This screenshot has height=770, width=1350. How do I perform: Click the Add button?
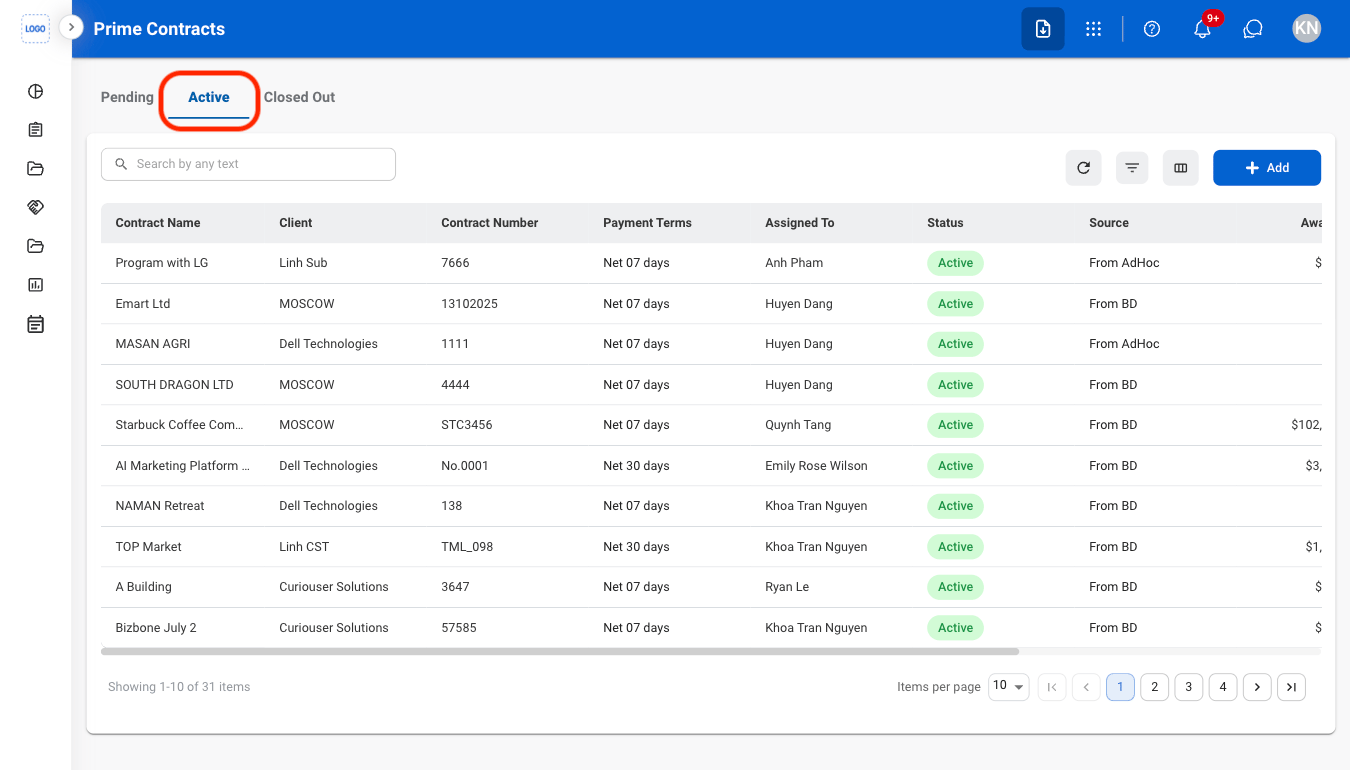click(x=1267, y=168)
